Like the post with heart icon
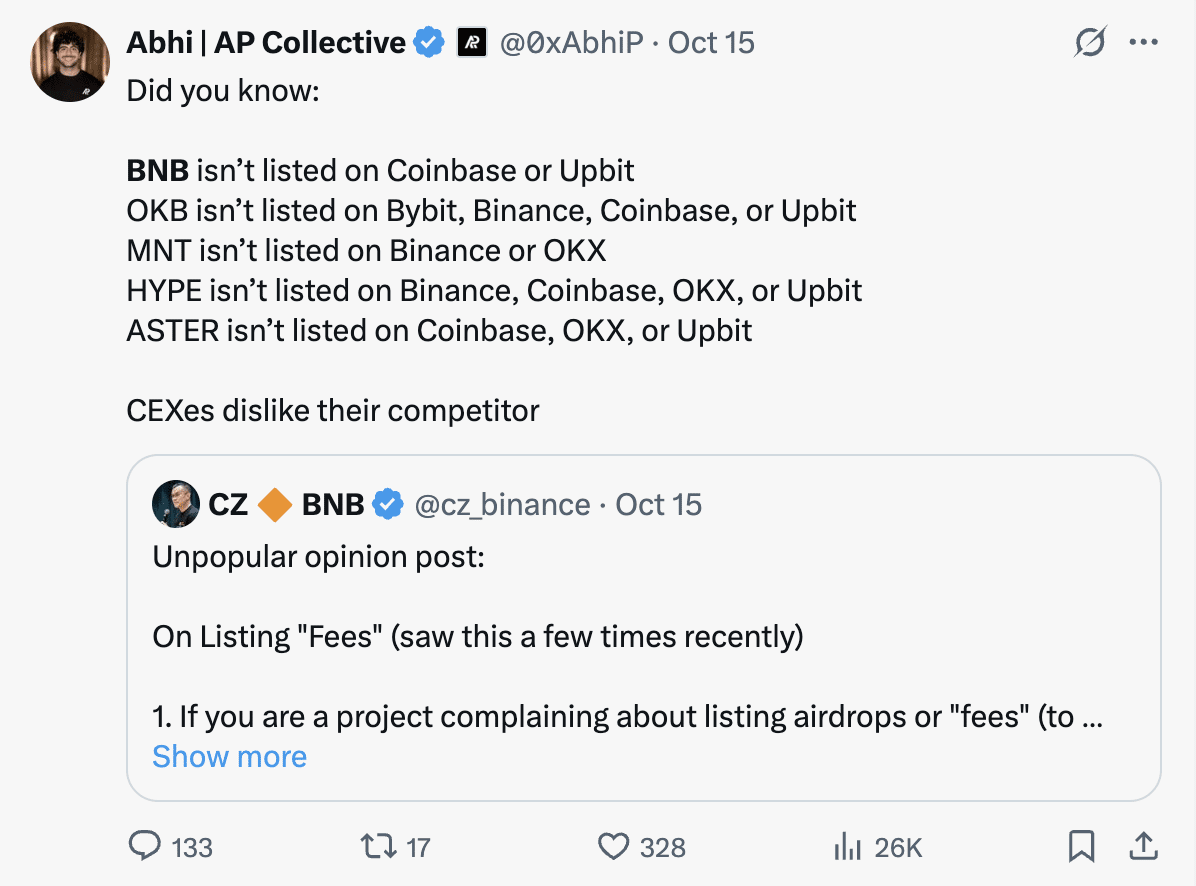This screenshot has width=1196, height=886. (x=612, y=847)
